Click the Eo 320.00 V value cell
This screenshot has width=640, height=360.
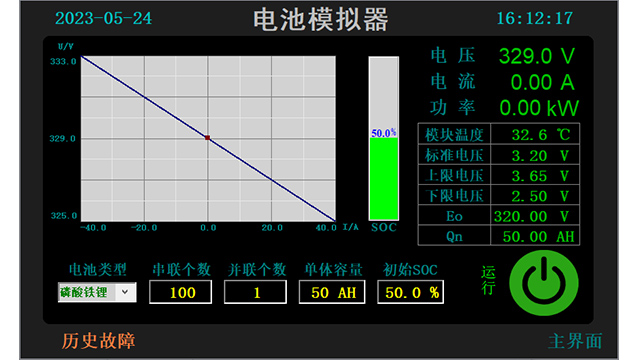(x=535, y=216)
